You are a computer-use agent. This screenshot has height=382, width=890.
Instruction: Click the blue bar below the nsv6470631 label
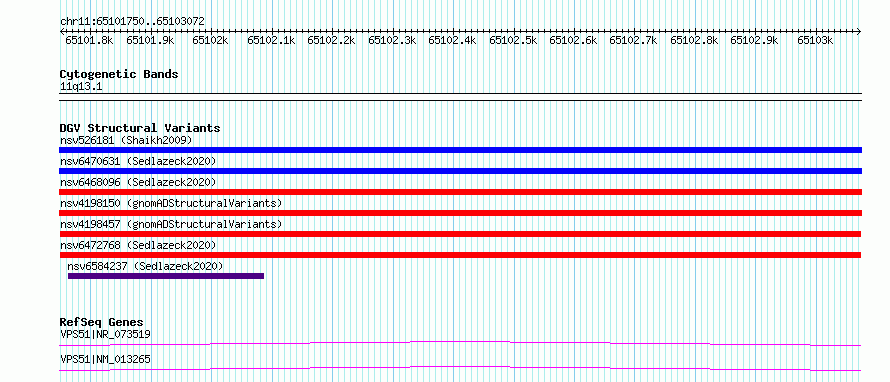(460, 171)
